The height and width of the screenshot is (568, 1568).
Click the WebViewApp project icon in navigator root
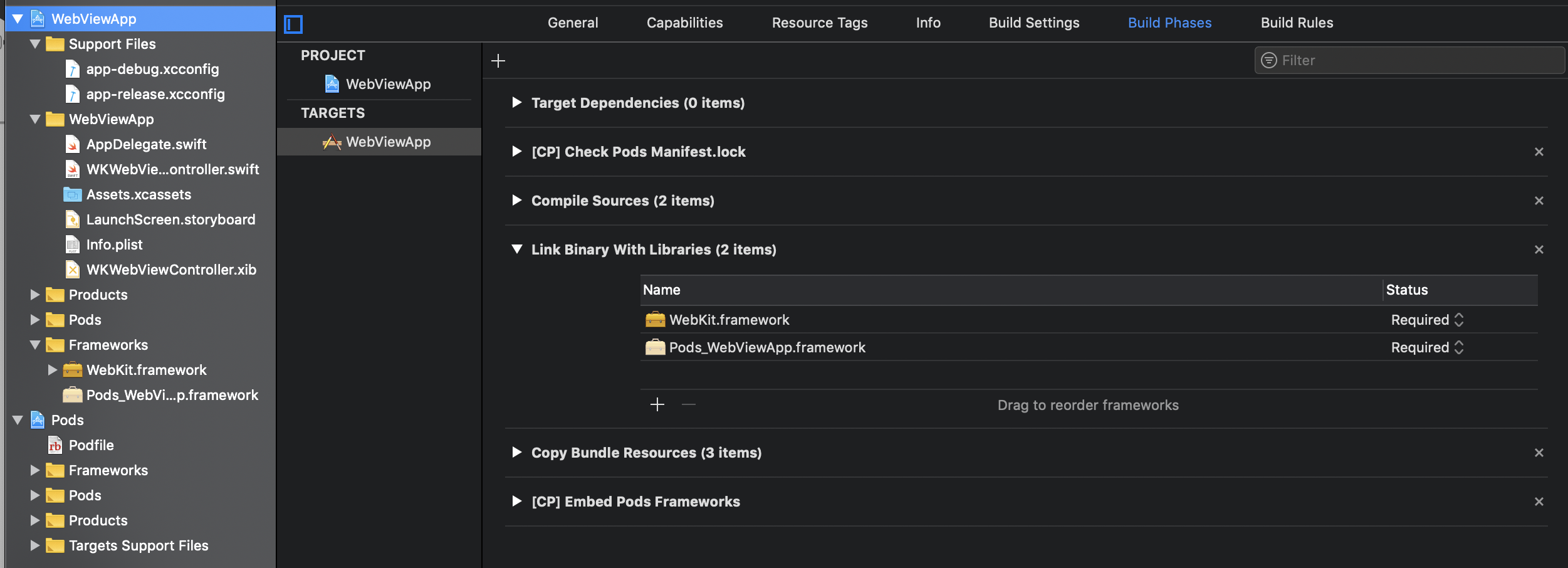click(x=38, y=19)
